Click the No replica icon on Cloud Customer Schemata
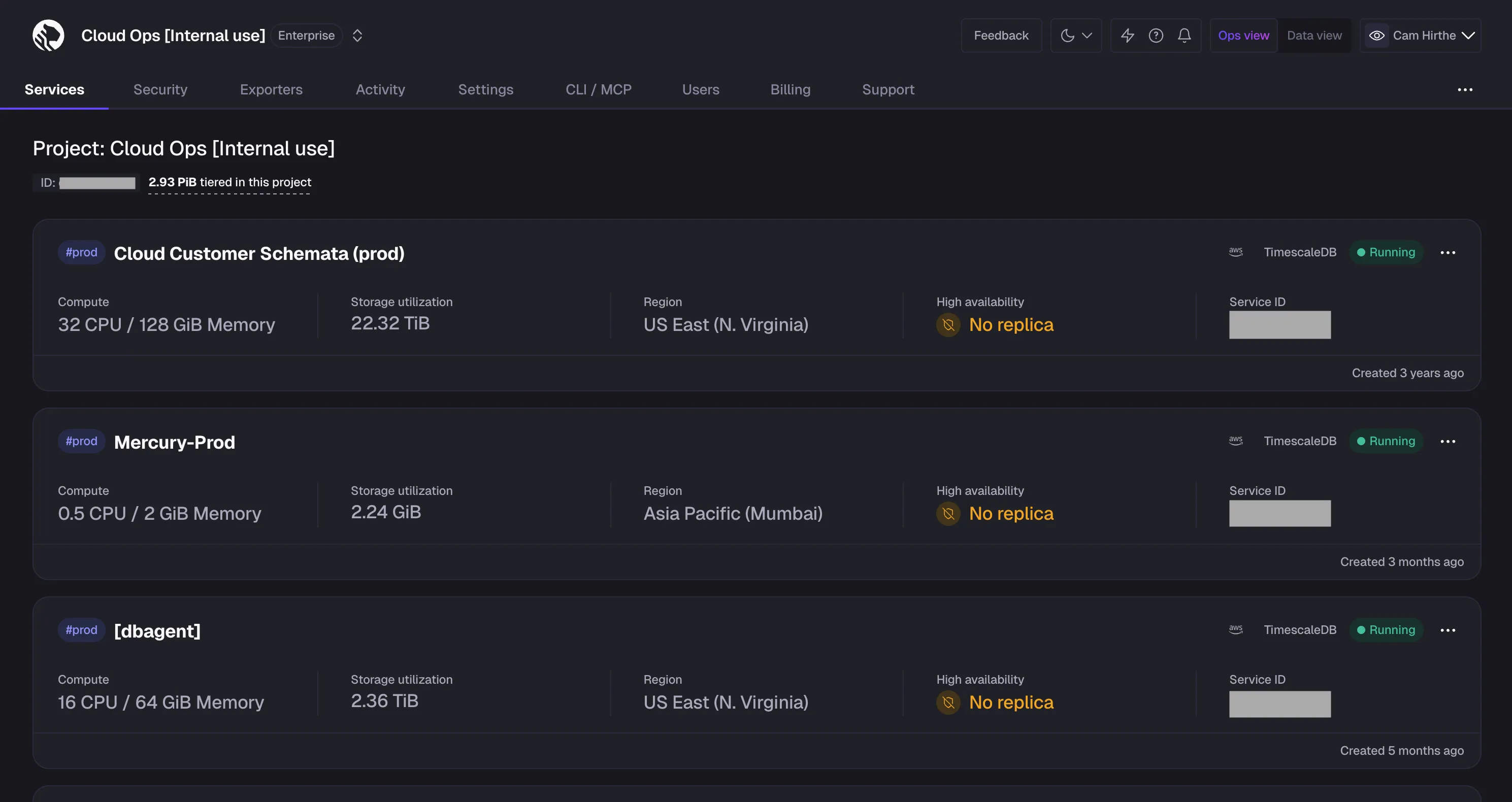The width and height of the screenshot is (1512, 802). coord(948,324)
